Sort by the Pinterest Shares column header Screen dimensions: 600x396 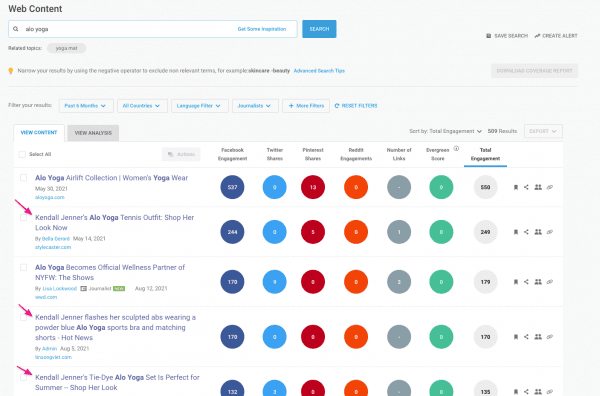313,154
